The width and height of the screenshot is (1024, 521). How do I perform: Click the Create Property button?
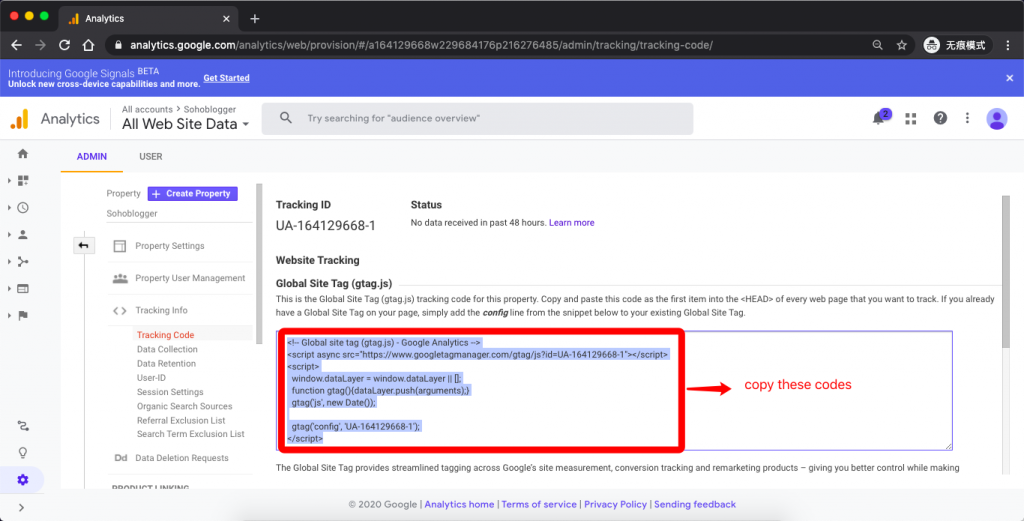pos(193,194)
